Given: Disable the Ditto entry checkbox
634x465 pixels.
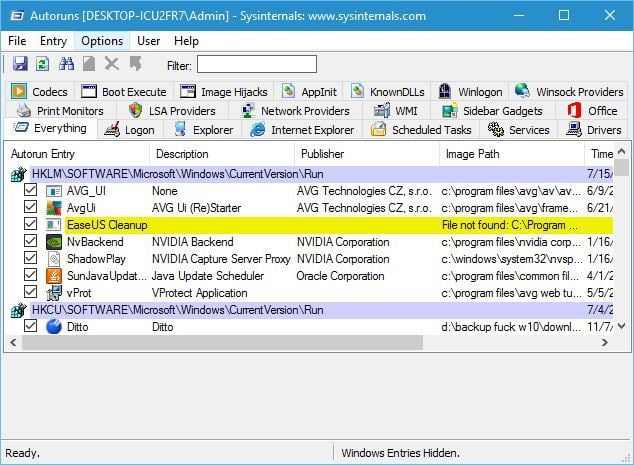Looking at the screenshot, I should pyautogui.click(x=30, y=326).
